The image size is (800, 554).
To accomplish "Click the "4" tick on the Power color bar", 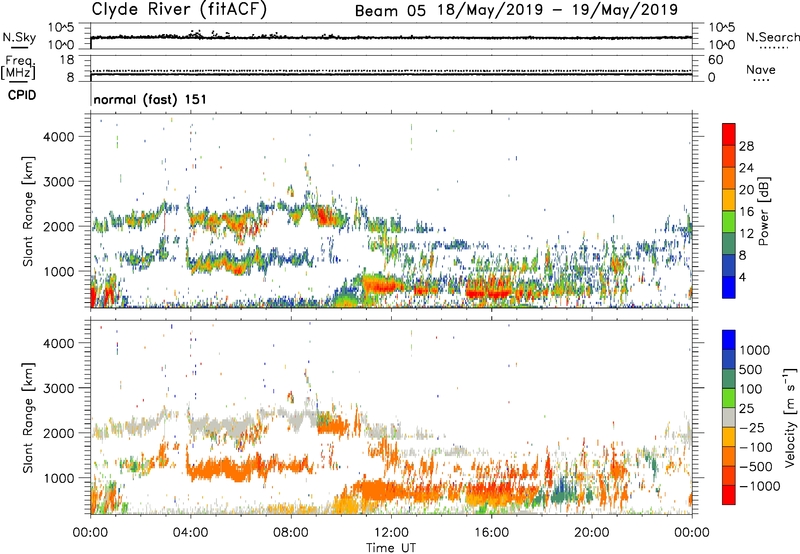I will pos(742,277).
